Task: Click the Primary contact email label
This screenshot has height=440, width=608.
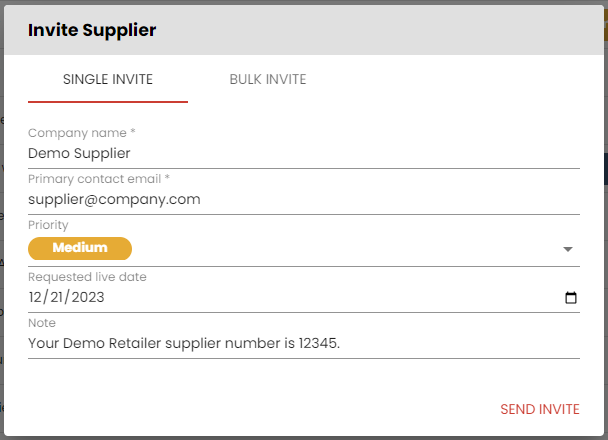Action: point(99,179)
